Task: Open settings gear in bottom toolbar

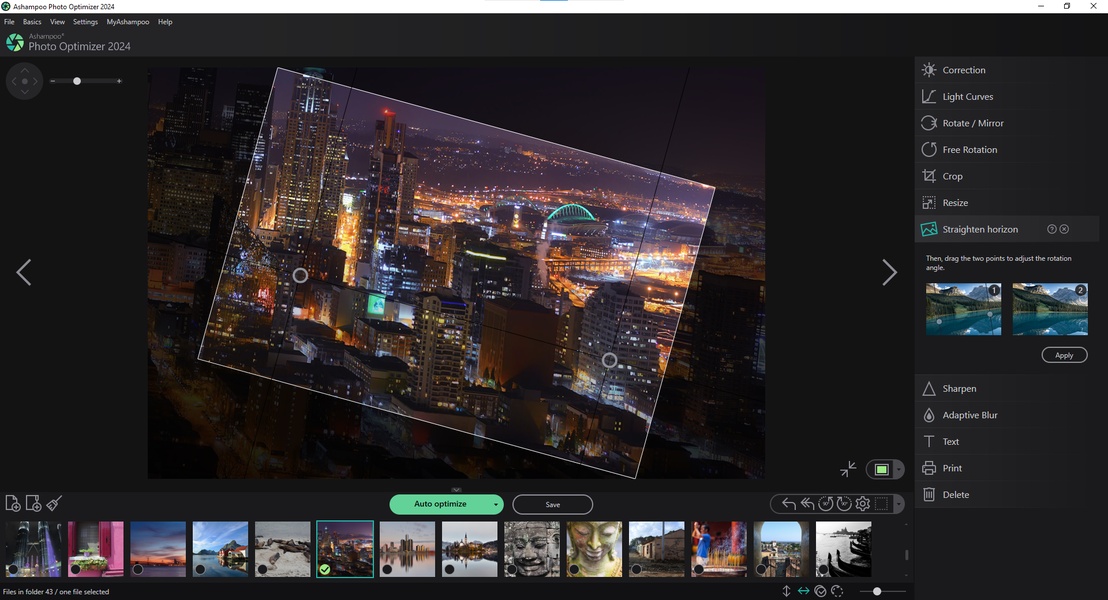Action: coord(862,504)
